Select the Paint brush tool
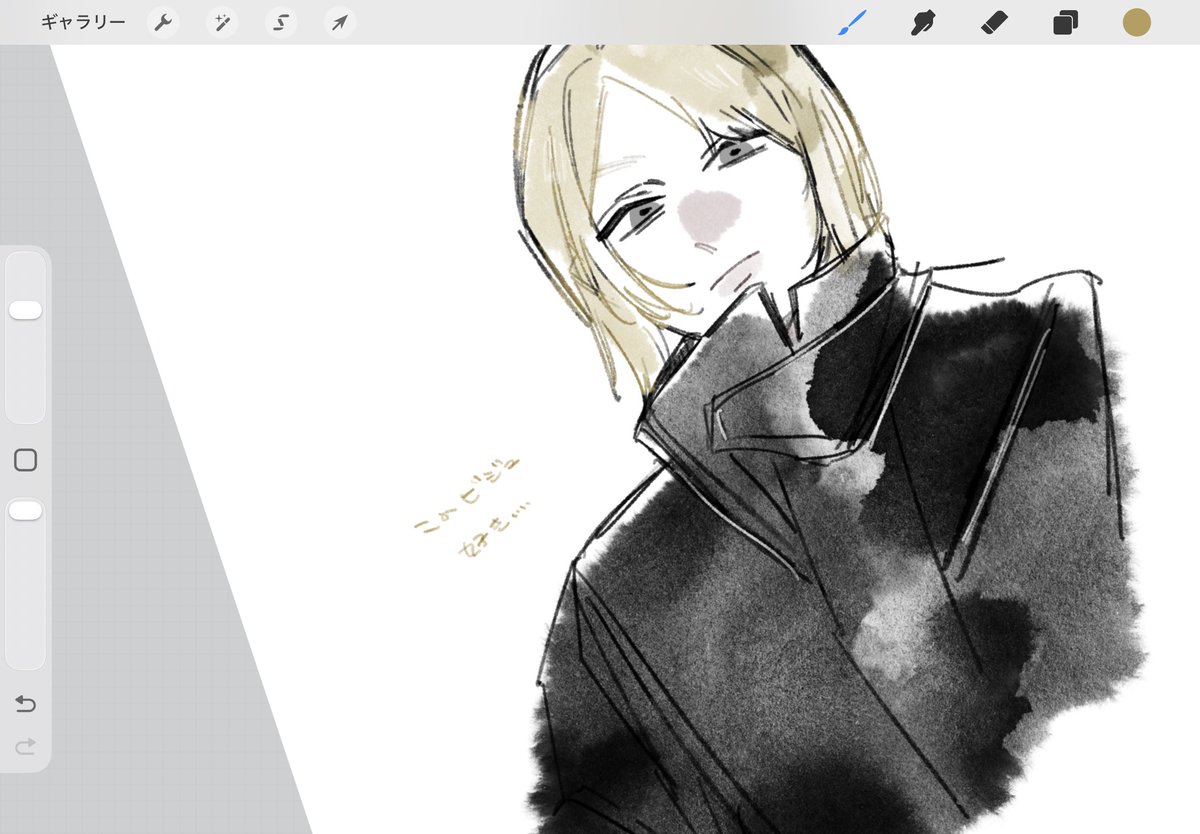The image size is (1200, 834). (852, 22)
